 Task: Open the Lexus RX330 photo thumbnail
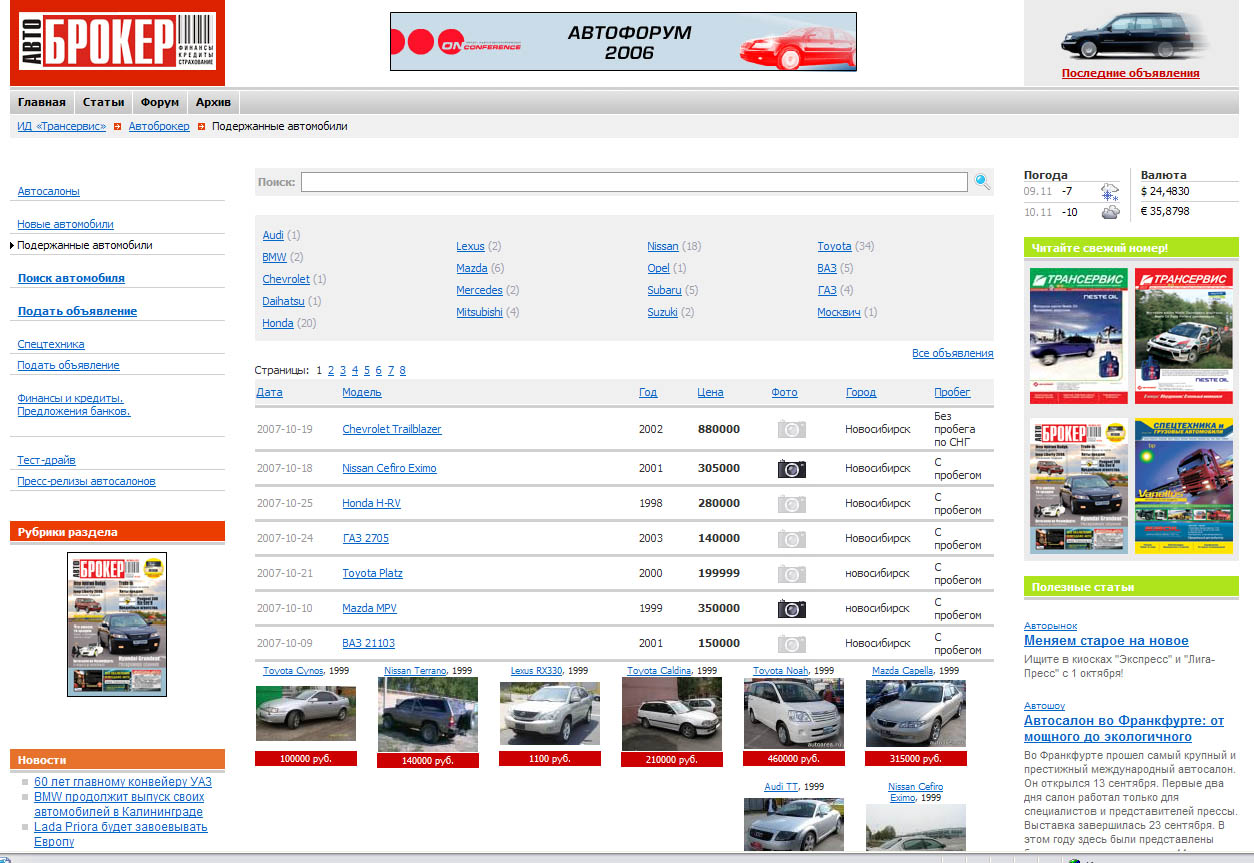click(x=549, y=713)
